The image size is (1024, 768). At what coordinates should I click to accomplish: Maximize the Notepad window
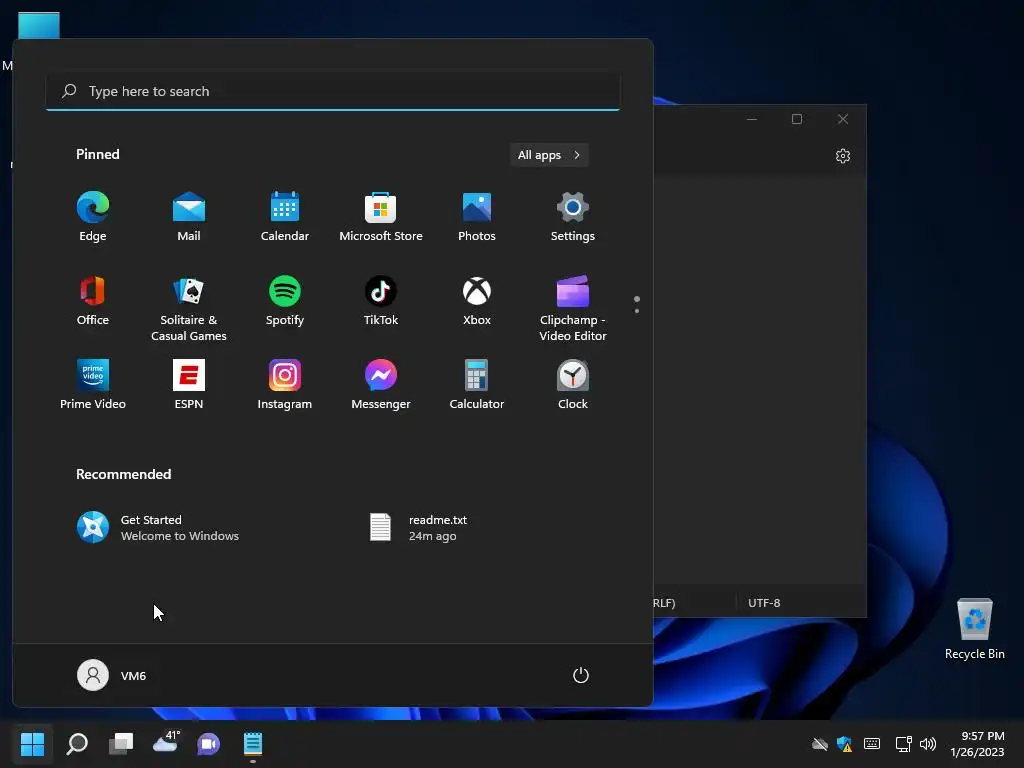797,119
